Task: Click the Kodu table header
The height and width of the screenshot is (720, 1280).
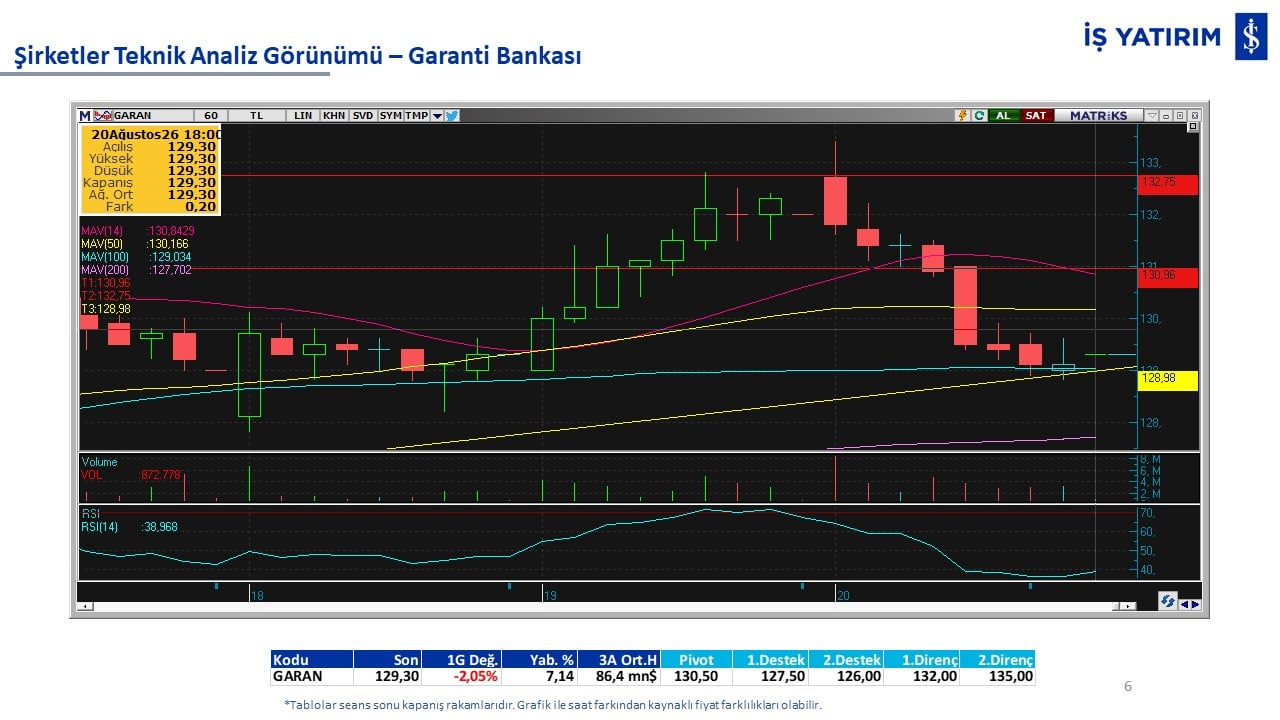Action: [x=312, y=659]
